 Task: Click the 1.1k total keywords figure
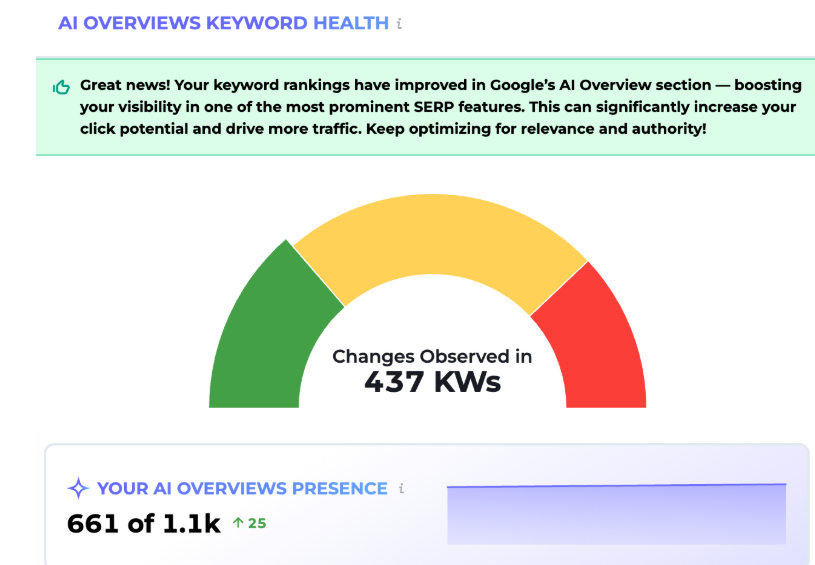(x=190, y=523)
